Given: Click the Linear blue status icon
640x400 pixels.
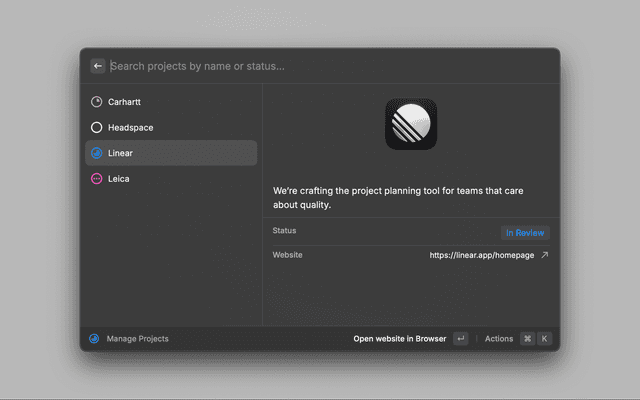Looking at the screenshot, I should [x=97, y=153].
